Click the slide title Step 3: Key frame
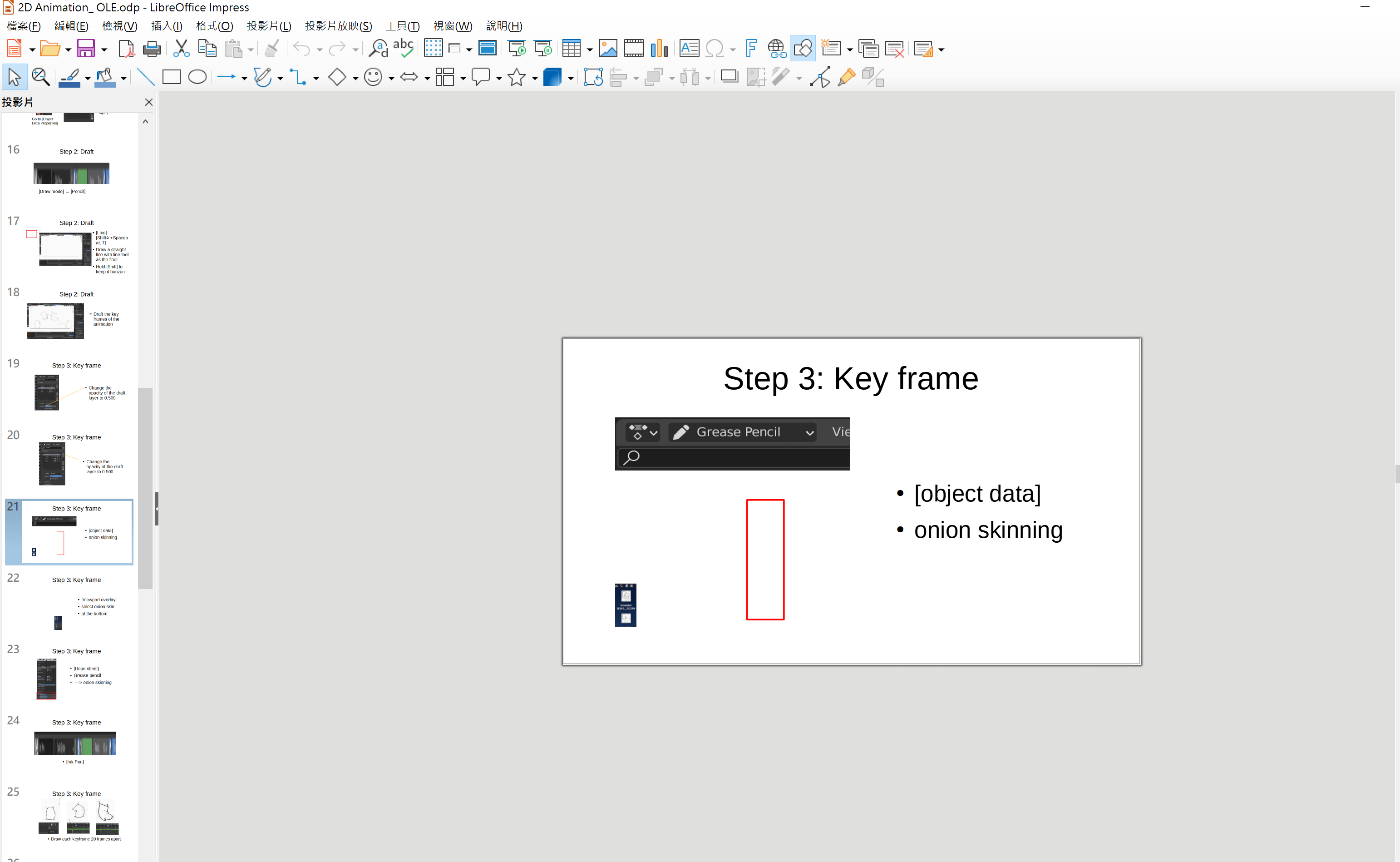1400x862 pixels. tap(851, 379)
